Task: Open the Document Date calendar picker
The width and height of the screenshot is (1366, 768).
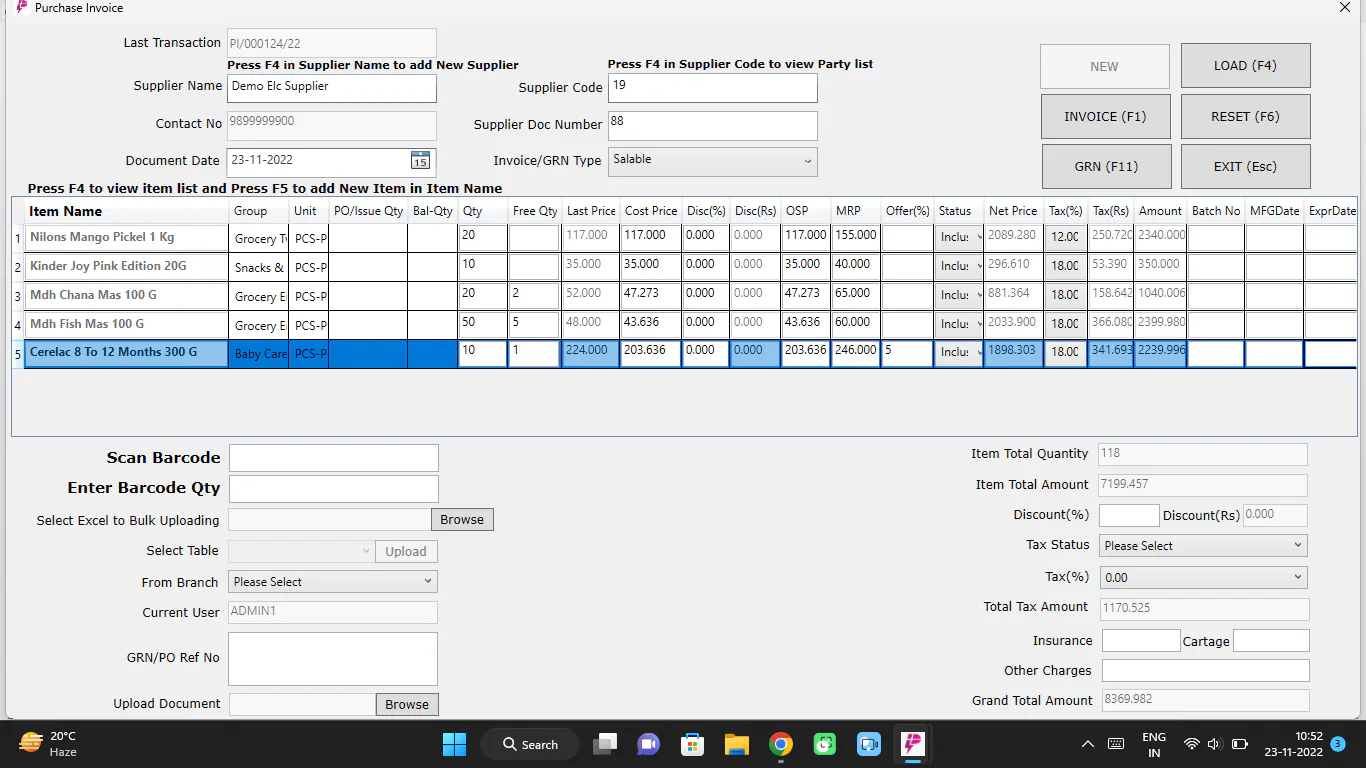Action: click(x=420, y=161)
